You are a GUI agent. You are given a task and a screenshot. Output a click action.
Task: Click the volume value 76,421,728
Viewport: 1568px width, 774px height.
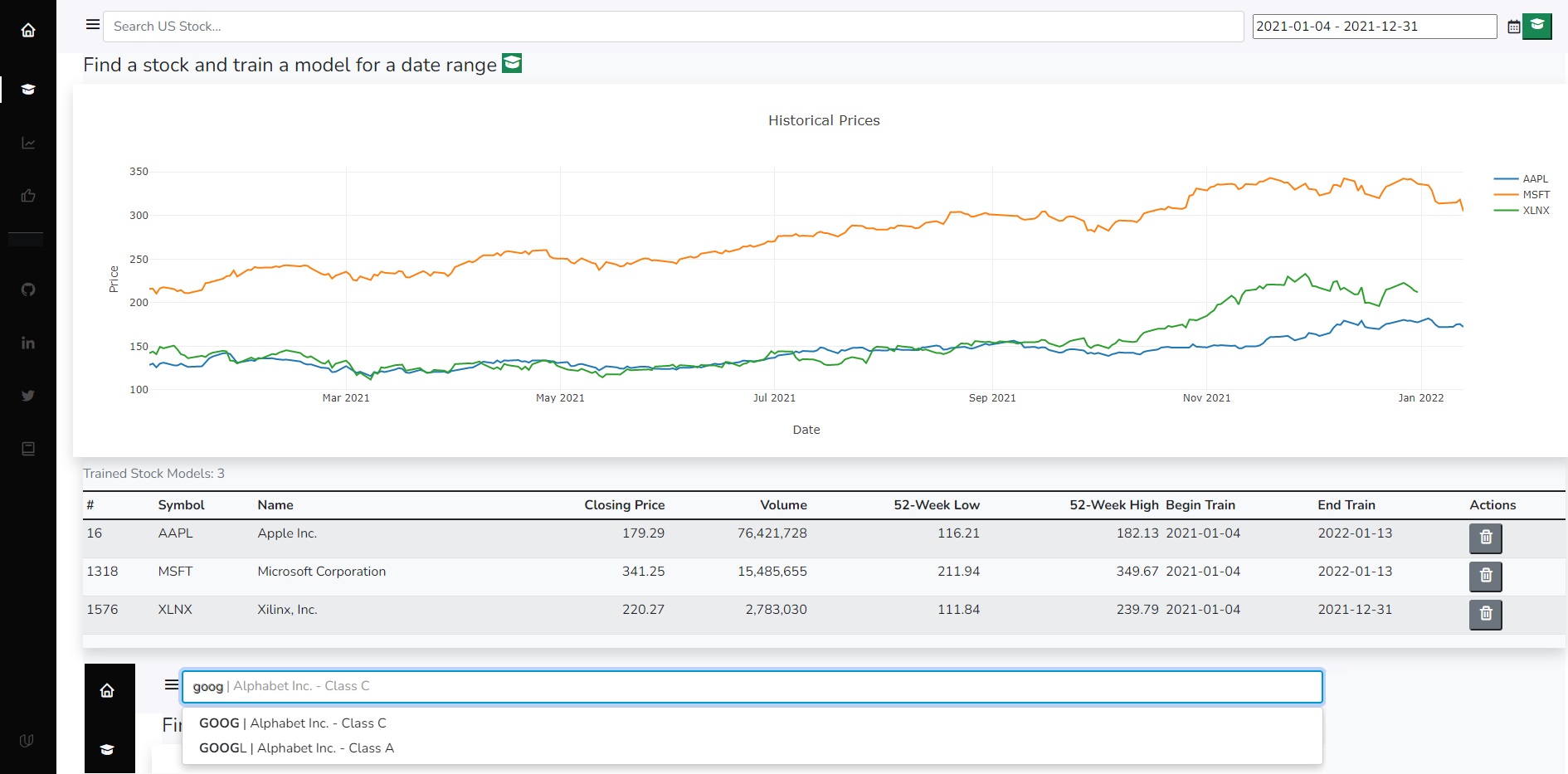pos(772,533)
